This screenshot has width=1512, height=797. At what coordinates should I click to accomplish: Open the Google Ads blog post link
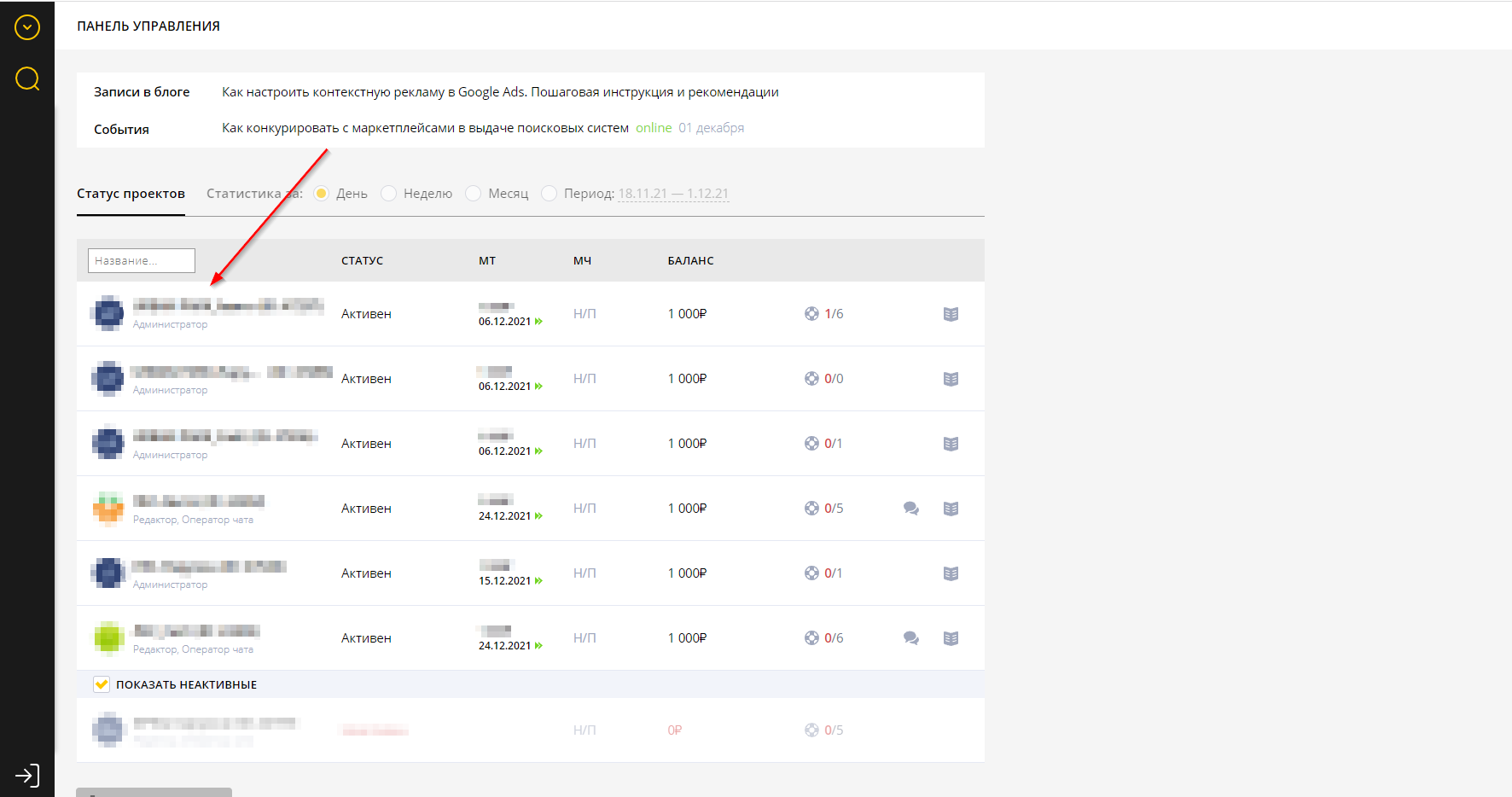pos(500,92)
